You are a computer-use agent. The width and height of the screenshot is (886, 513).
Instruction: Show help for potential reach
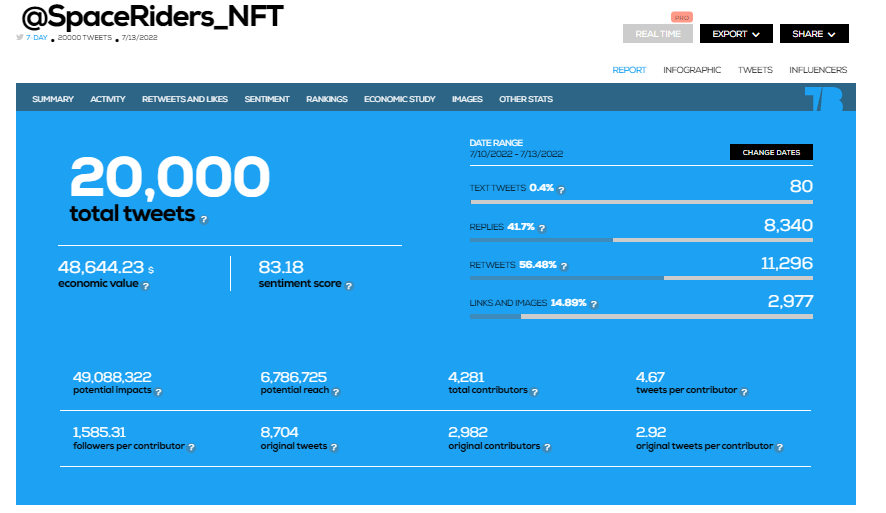(x=336, y=392)
